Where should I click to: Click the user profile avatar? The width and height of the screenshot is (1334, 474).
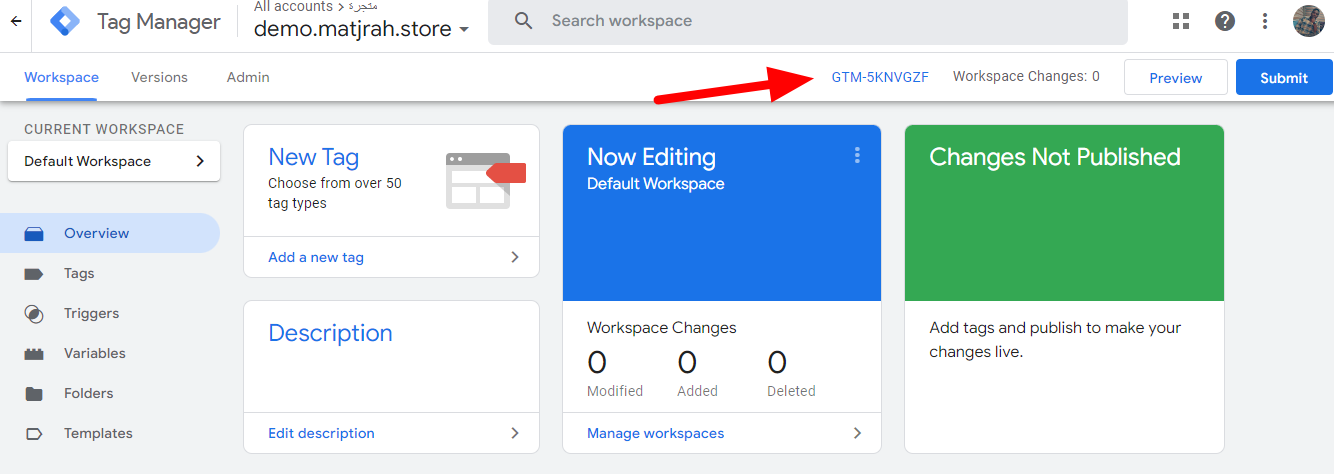pos(1308,21)
